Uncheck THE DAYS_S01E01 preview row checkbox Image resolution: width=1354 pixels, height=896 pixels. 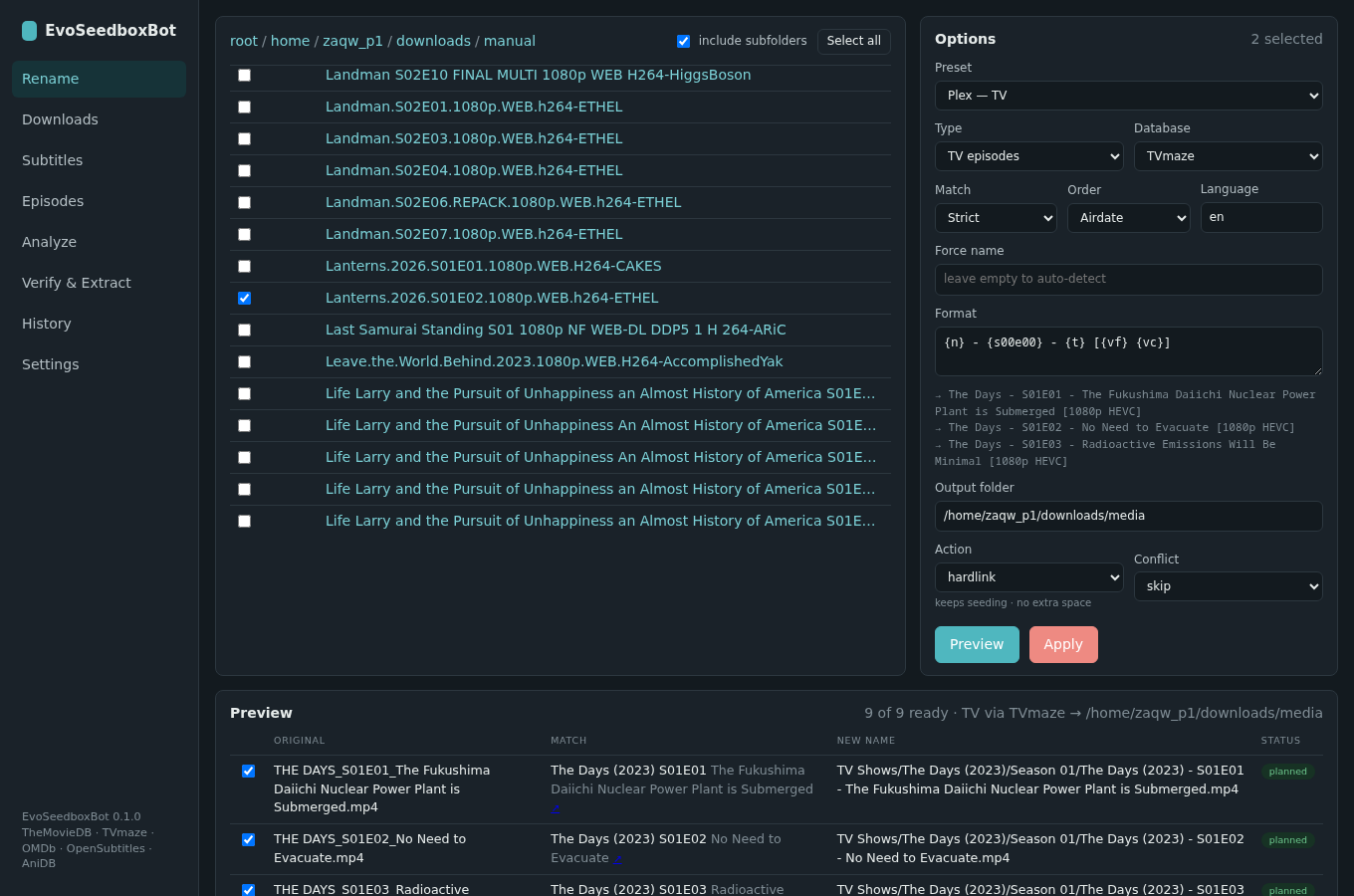tap(248, 771)
